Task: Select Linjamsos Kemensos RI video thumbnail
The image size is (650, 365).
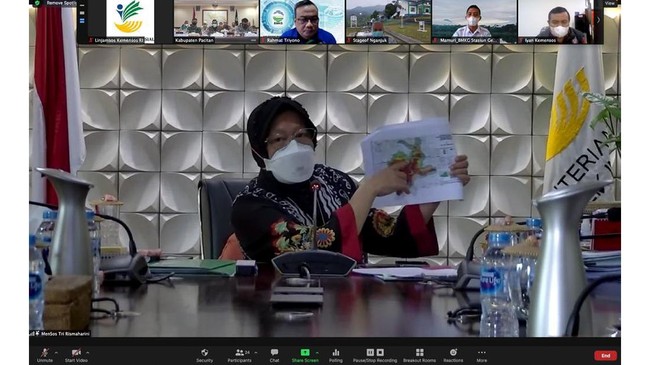Action: 130,22
